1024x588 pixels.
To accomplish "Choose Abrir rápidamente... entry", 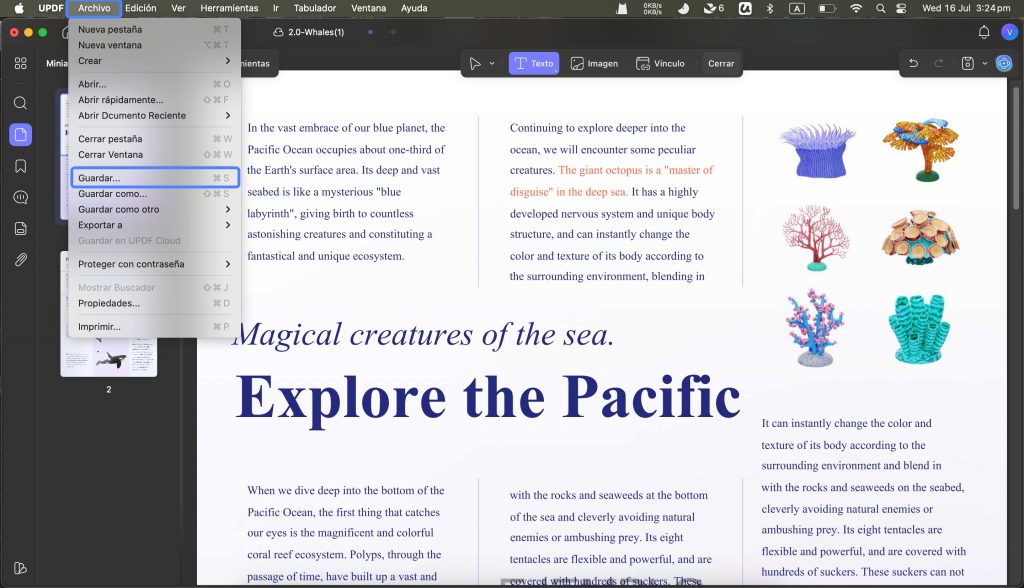I will 154,100.
